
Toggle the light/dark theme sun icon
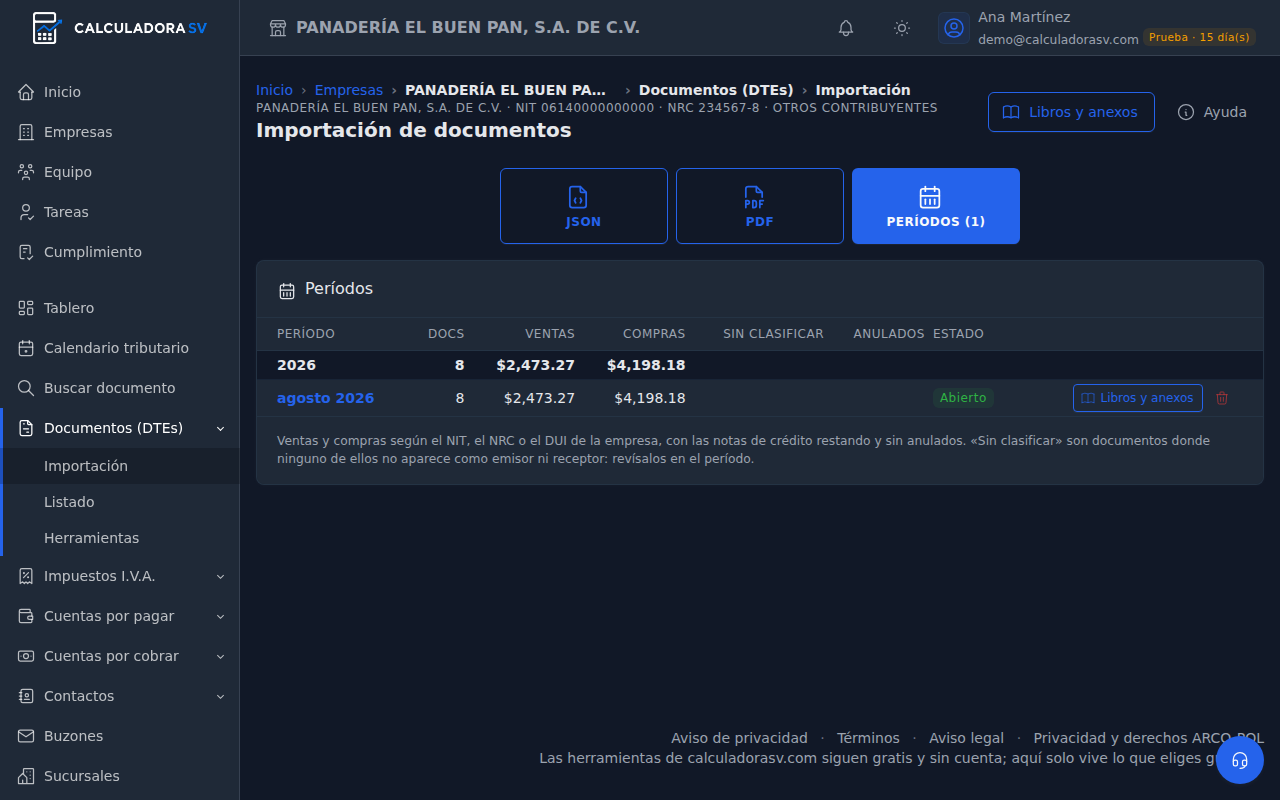[x=902, y=28]
